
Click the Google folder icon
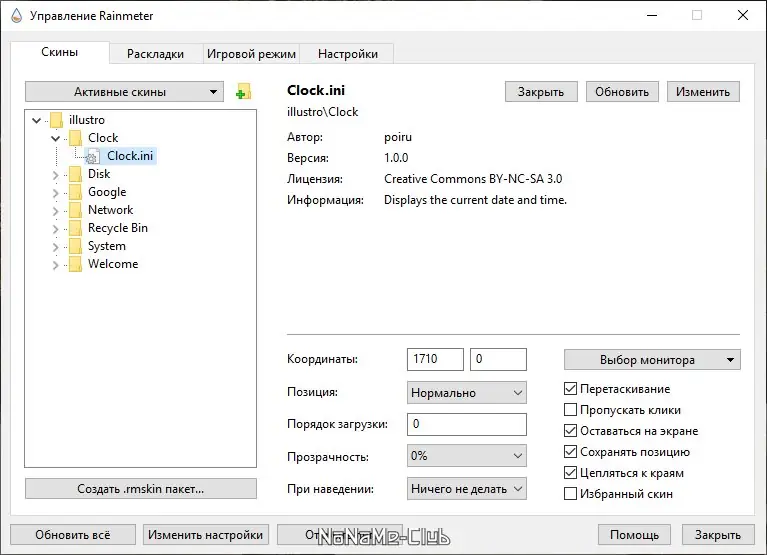(74, 192)
